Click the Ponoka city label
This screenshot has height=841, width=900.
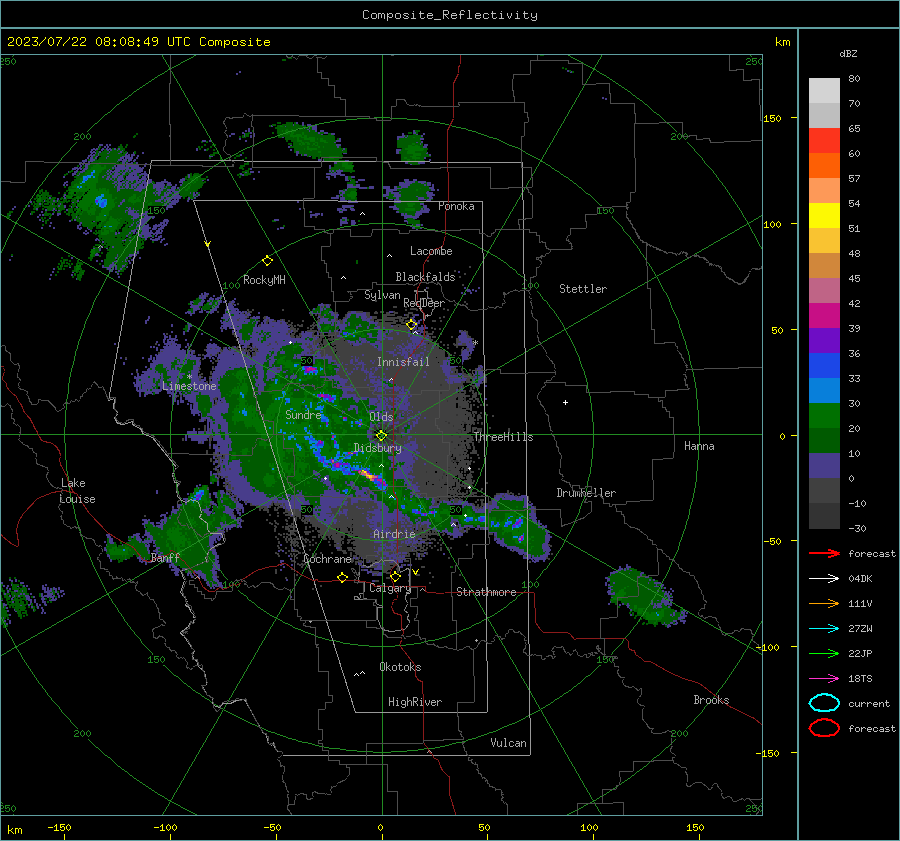[x=456, y=206]
